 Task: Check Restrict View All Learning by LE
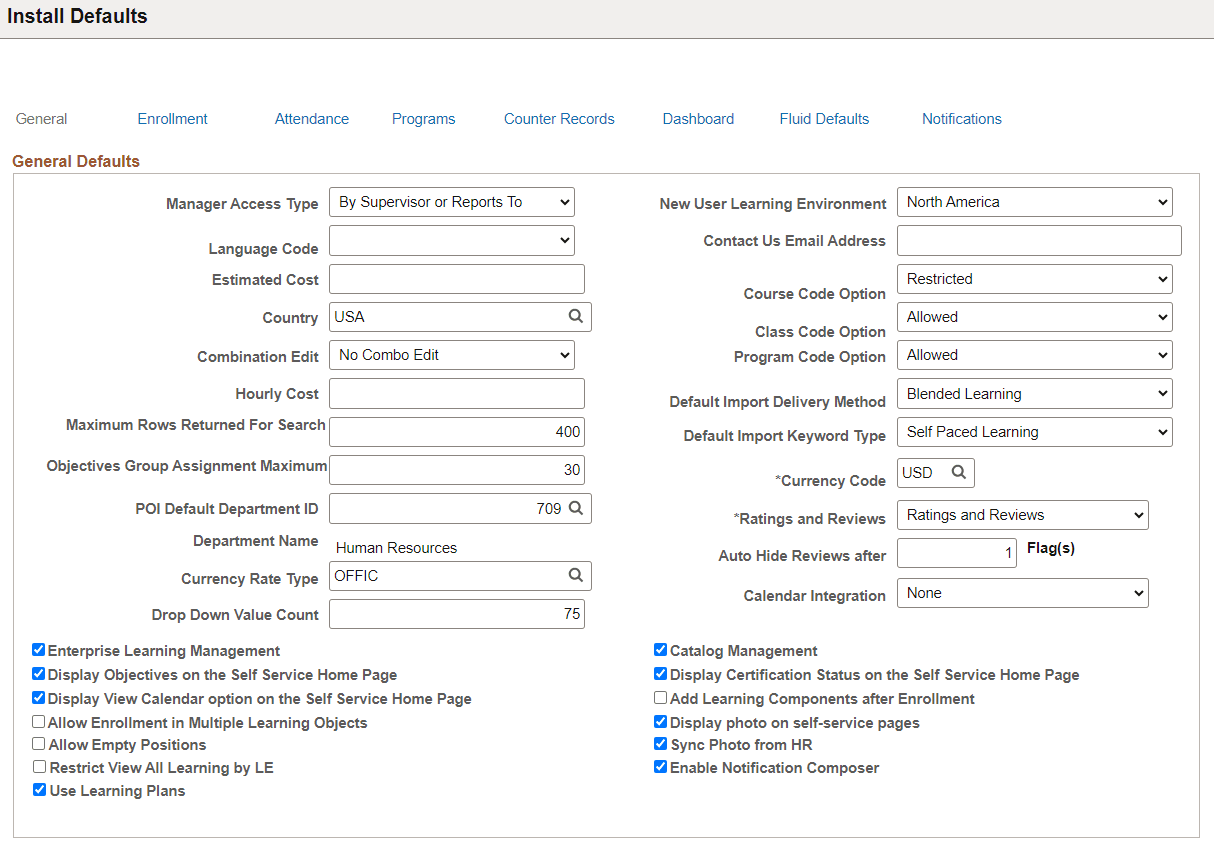[40, 767]
